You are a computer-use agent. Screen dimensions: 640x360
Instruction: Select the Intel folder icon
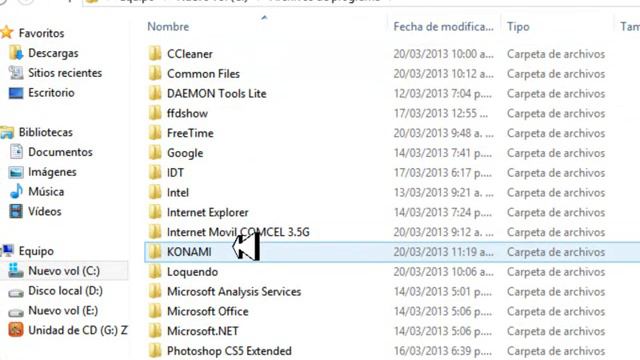(x=155, y=192)
